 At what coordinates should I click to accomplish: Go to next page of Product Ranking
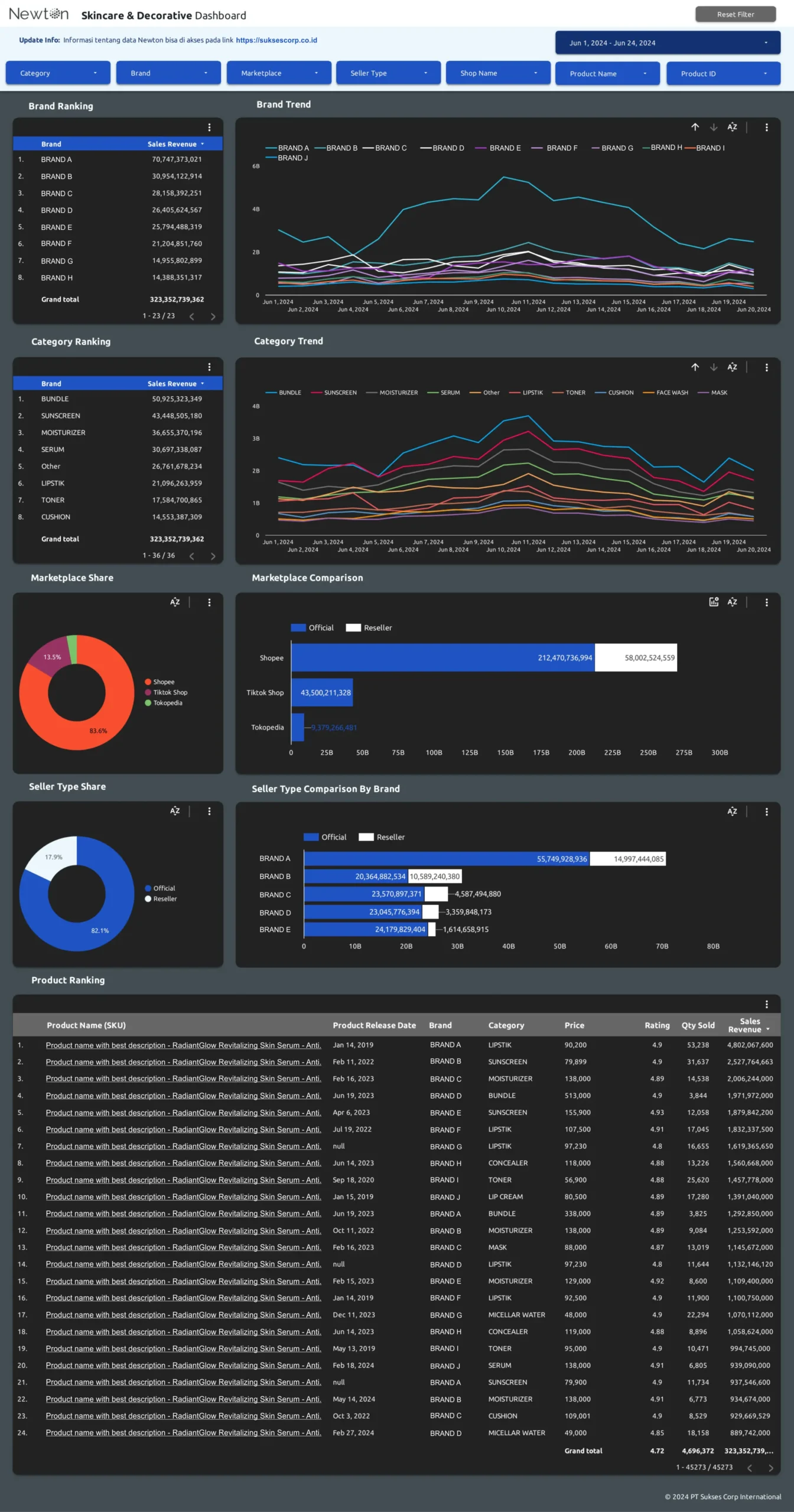pyautogui.click(x=771, y=1468)
